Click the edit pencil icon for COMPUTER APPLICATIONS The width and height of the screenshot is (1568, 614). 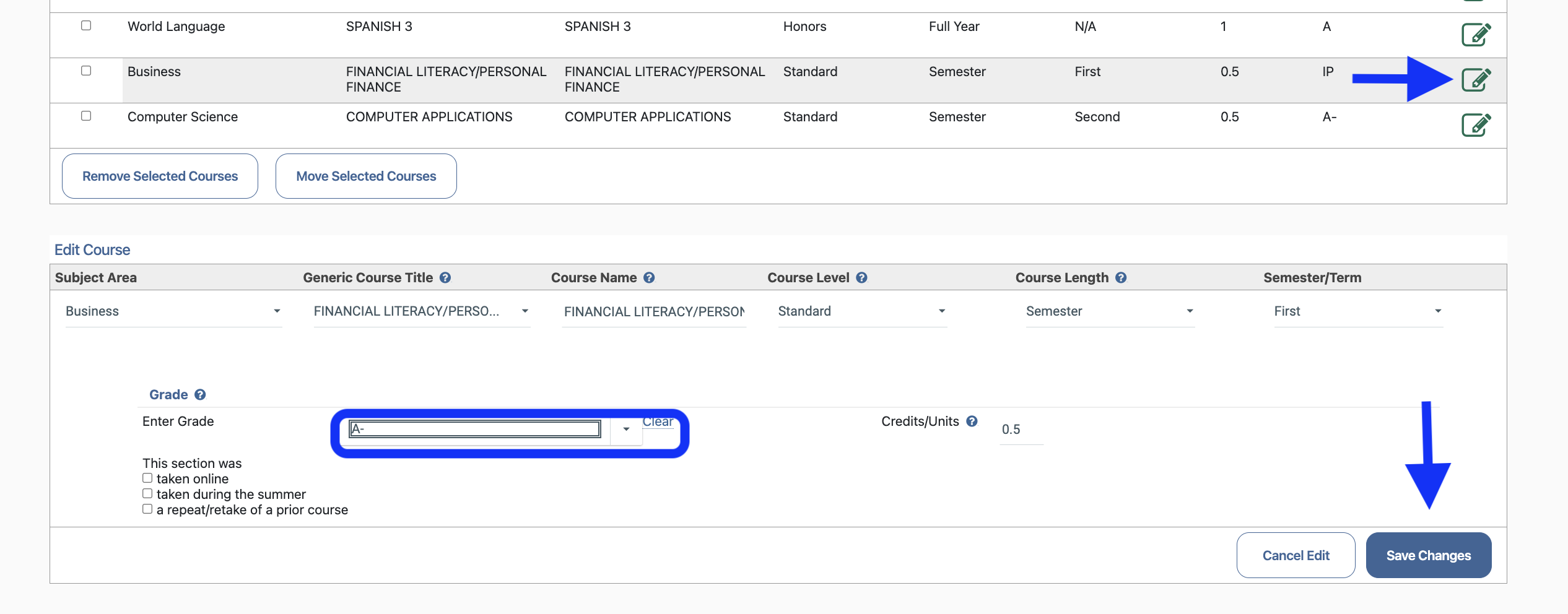click(1476, 124)
